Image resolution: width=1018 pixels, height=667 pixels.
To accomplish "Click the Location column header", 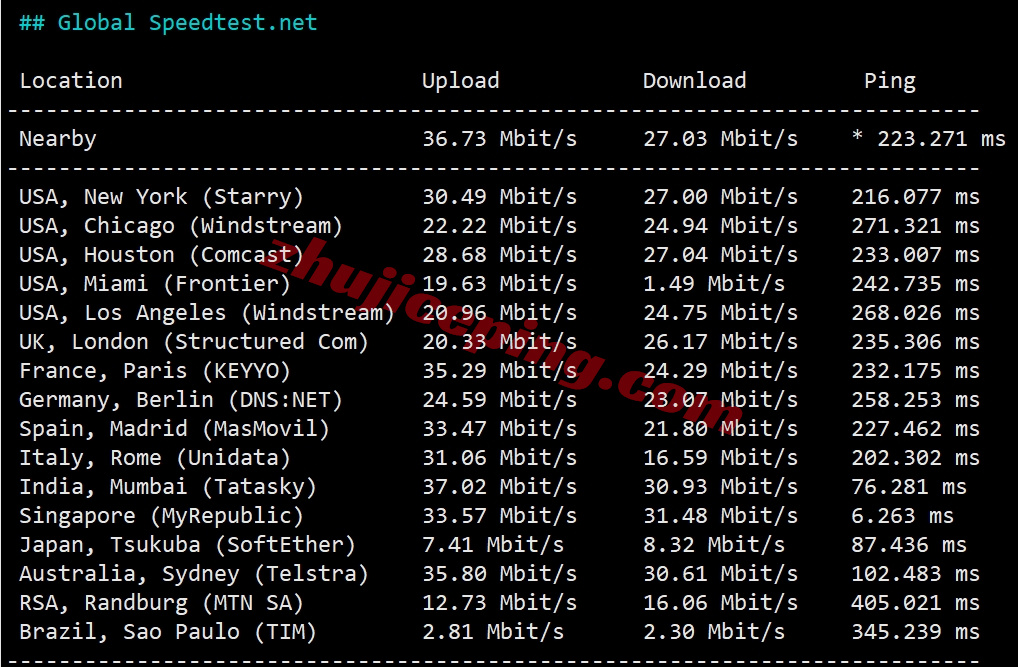I will pos(71,81).
